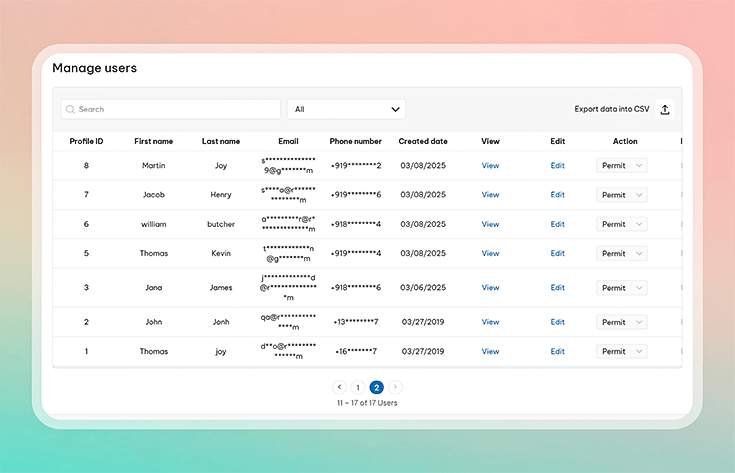Click last name cell Jonh
735x473 pixels.
click(221, 322)
